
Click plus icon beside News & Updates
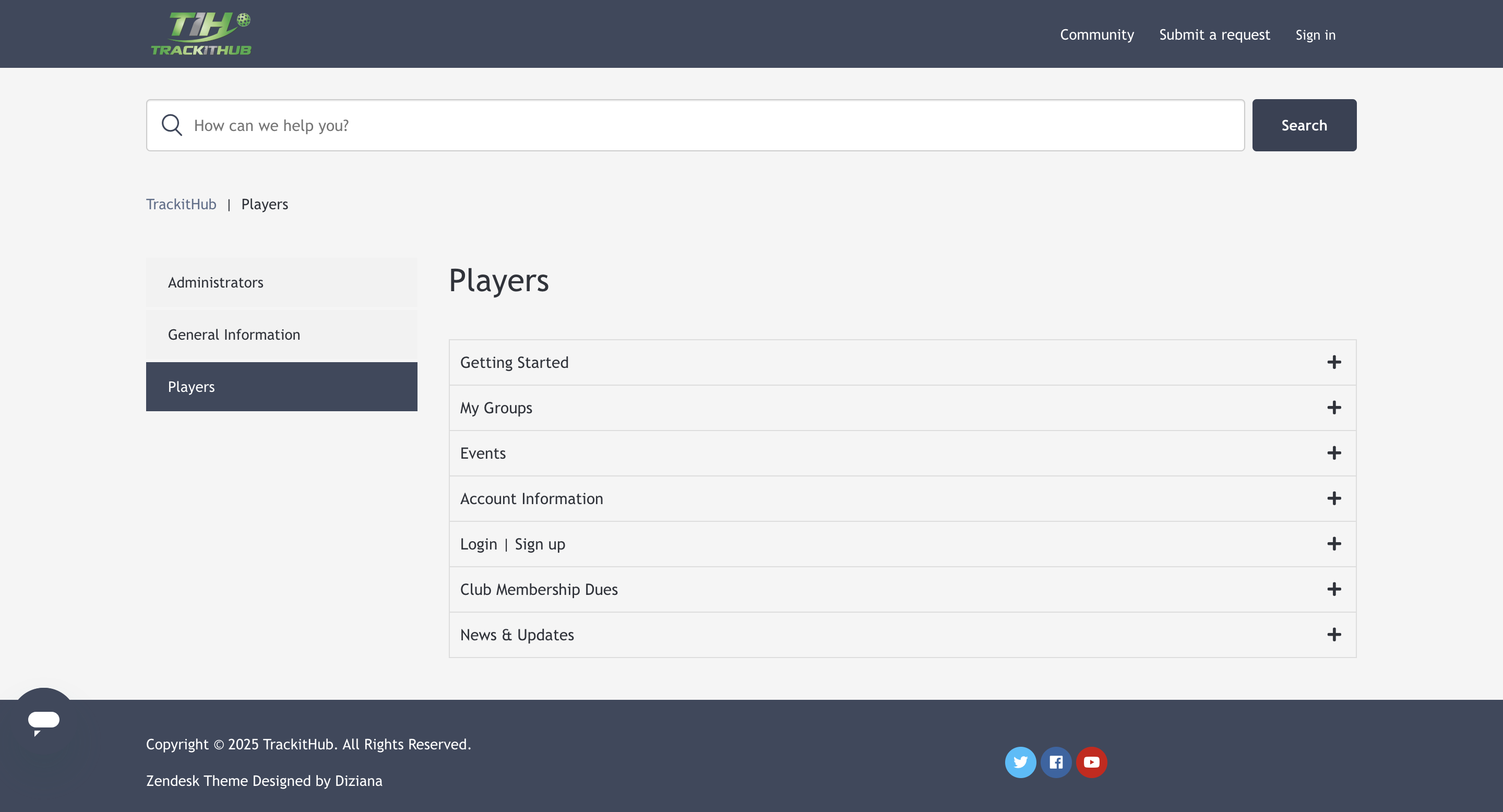tap(1334, 635)
